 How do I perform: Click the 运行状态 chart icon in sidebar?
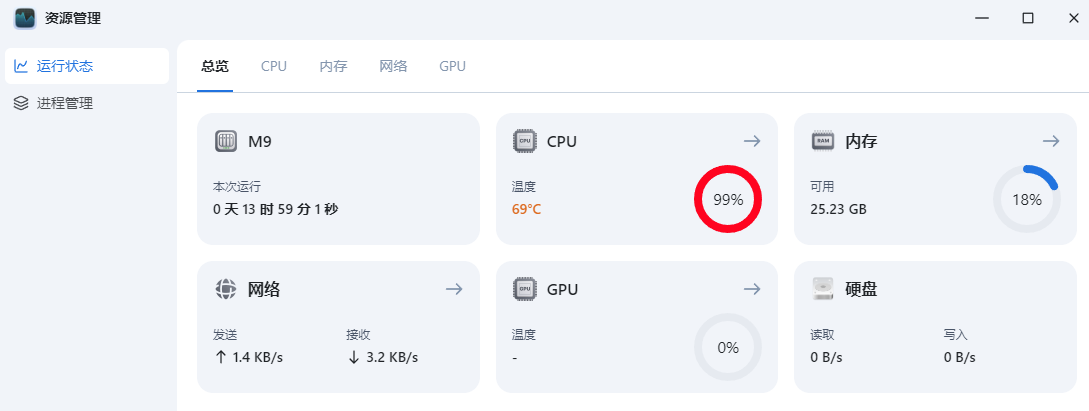(21, 66)
